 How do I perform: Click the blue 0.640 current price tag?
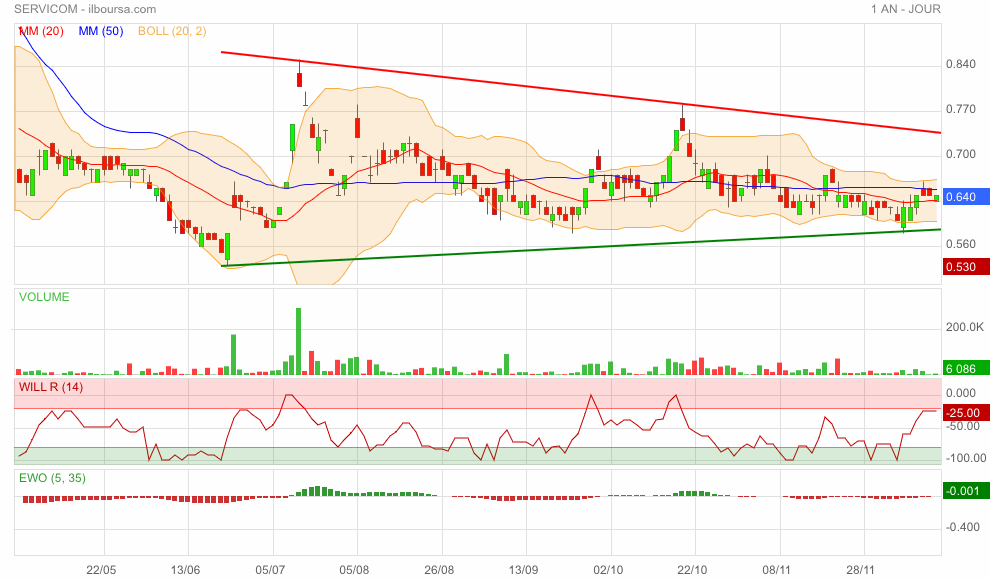click(x=966, y=197)
